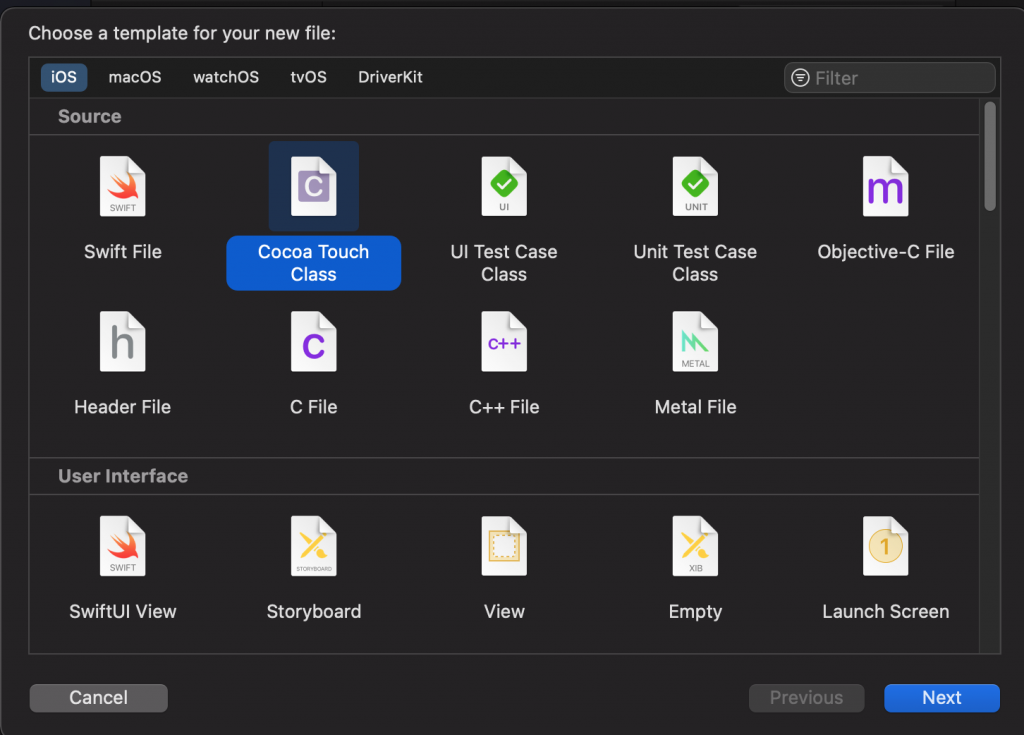The height and width of the screenshot is (735, 1024).
Task: Click the template list vertical scrollbar
Action: (x=990, y=157)
